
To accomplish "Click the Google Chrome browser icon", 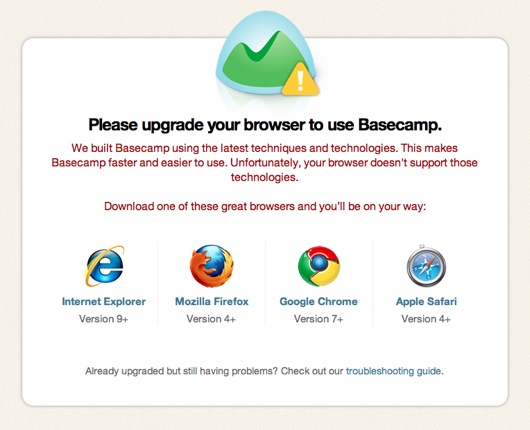I will [x=319, y=266].
